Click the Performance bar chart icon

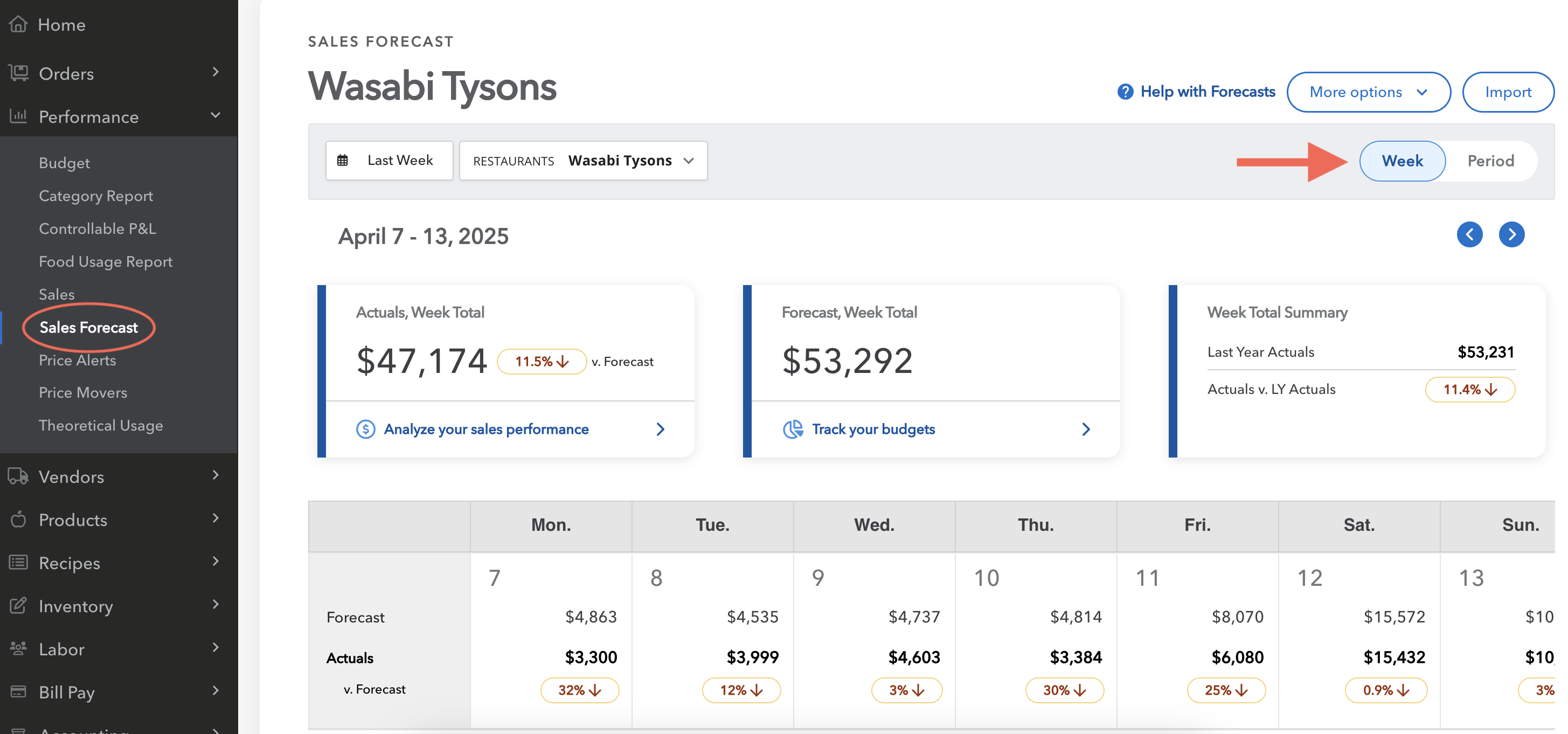click(x=18, y=116)
